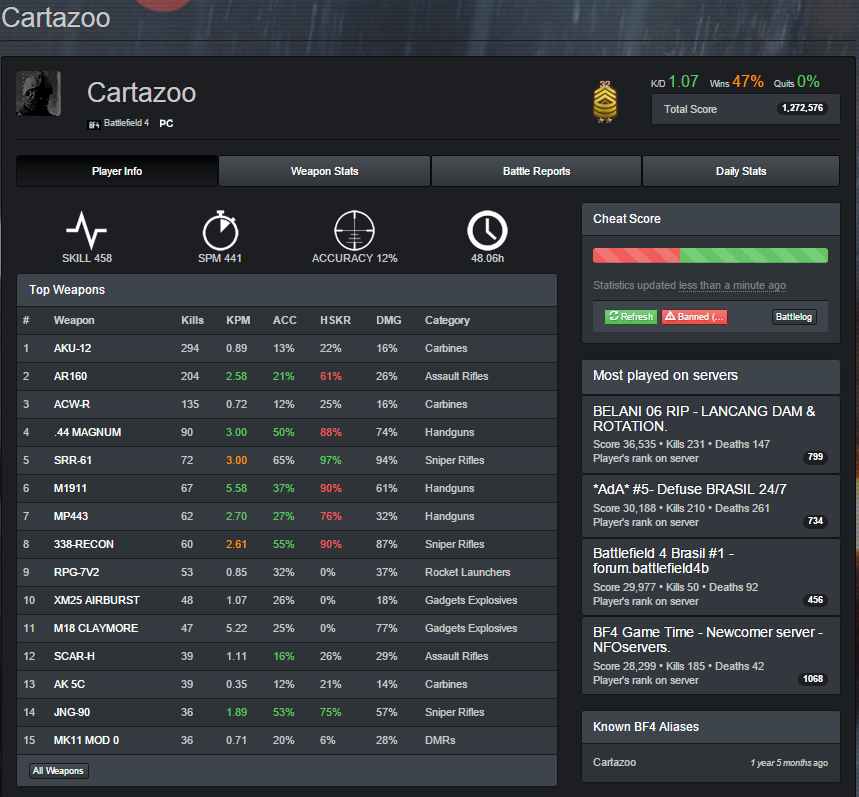Select the ACW-R weapon name
This screenshot has width=859, height=797.
[x=72, y=404]
